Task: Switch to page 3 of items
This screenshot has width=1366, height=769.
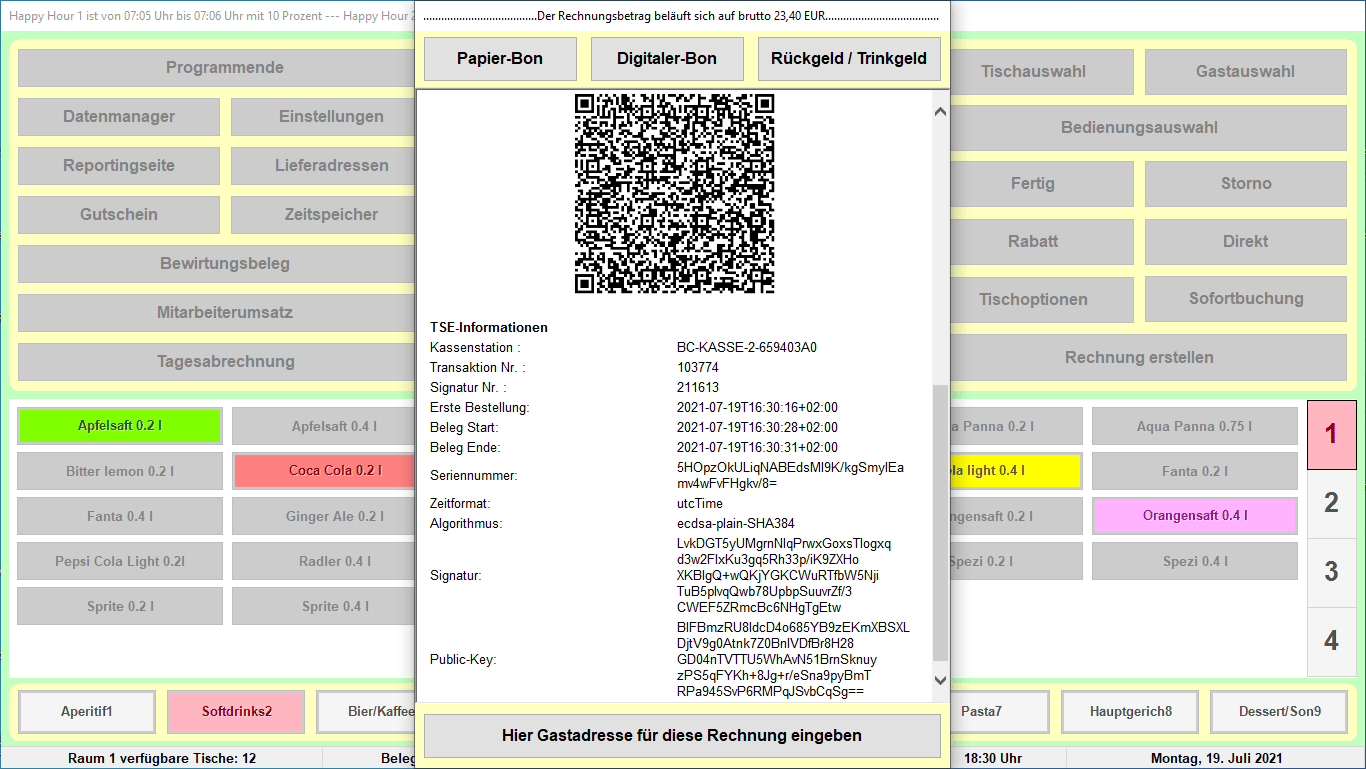Action: click(1331, 572)
